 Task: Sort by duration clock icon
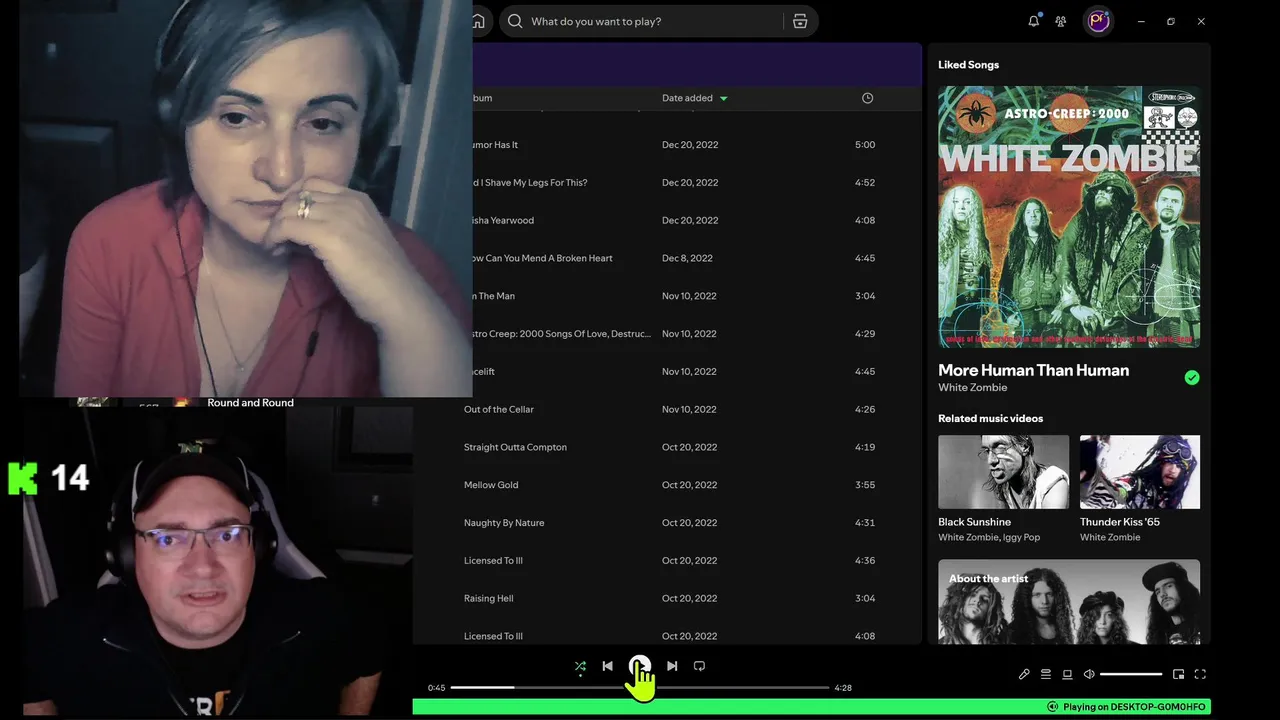coord(867,98)
